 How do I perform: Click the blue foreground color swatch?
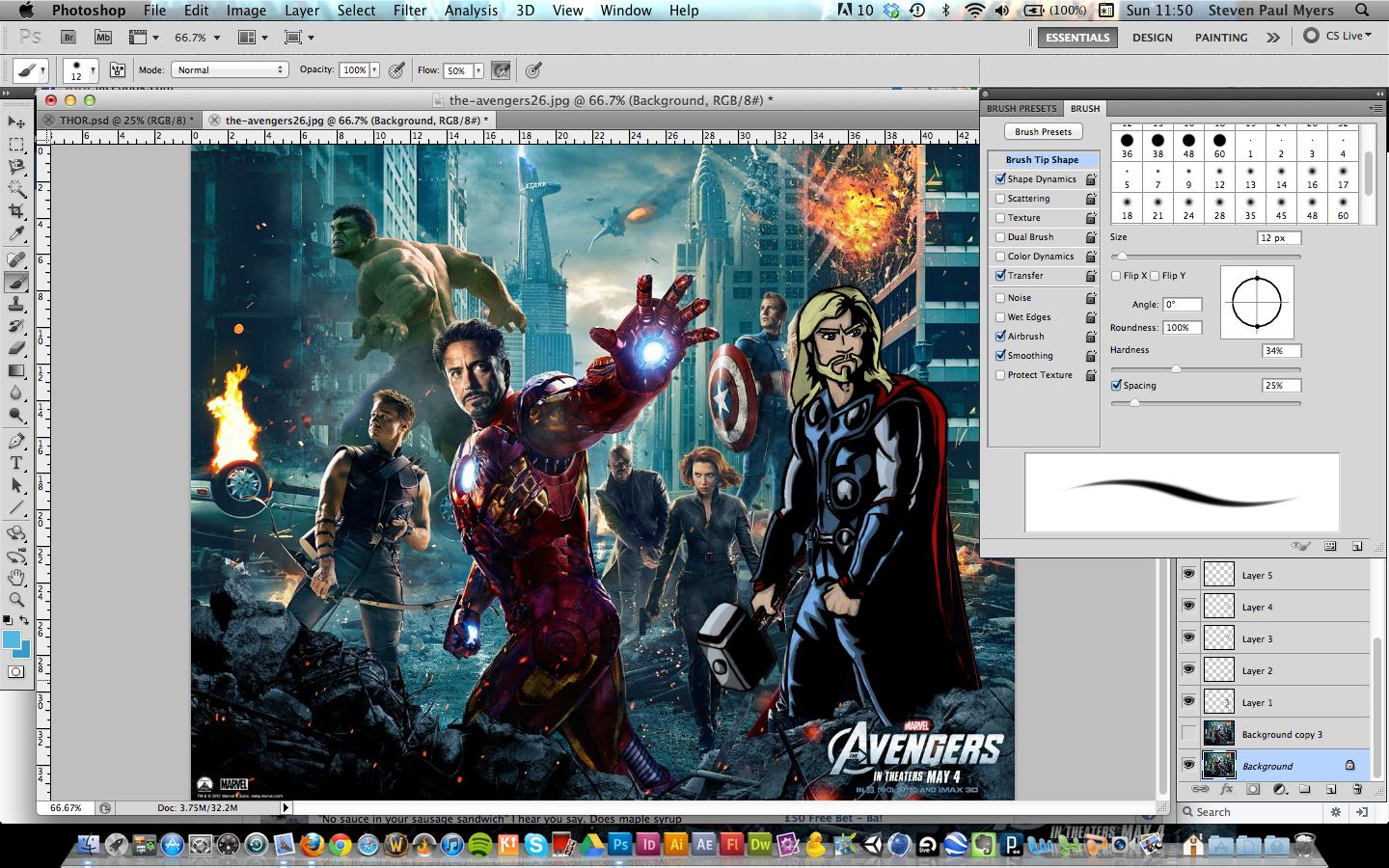[x=12, y=639]
